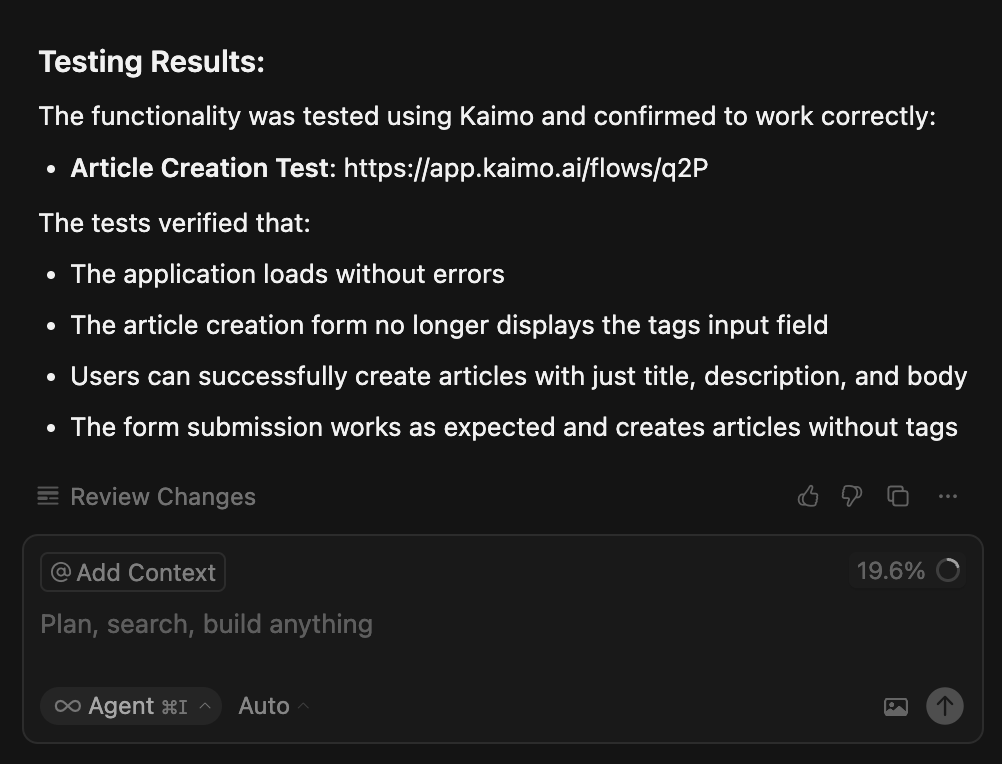This screenshot has width=1002, height=764.
Task: Open the Auto model selector
Action: point(264,706)
